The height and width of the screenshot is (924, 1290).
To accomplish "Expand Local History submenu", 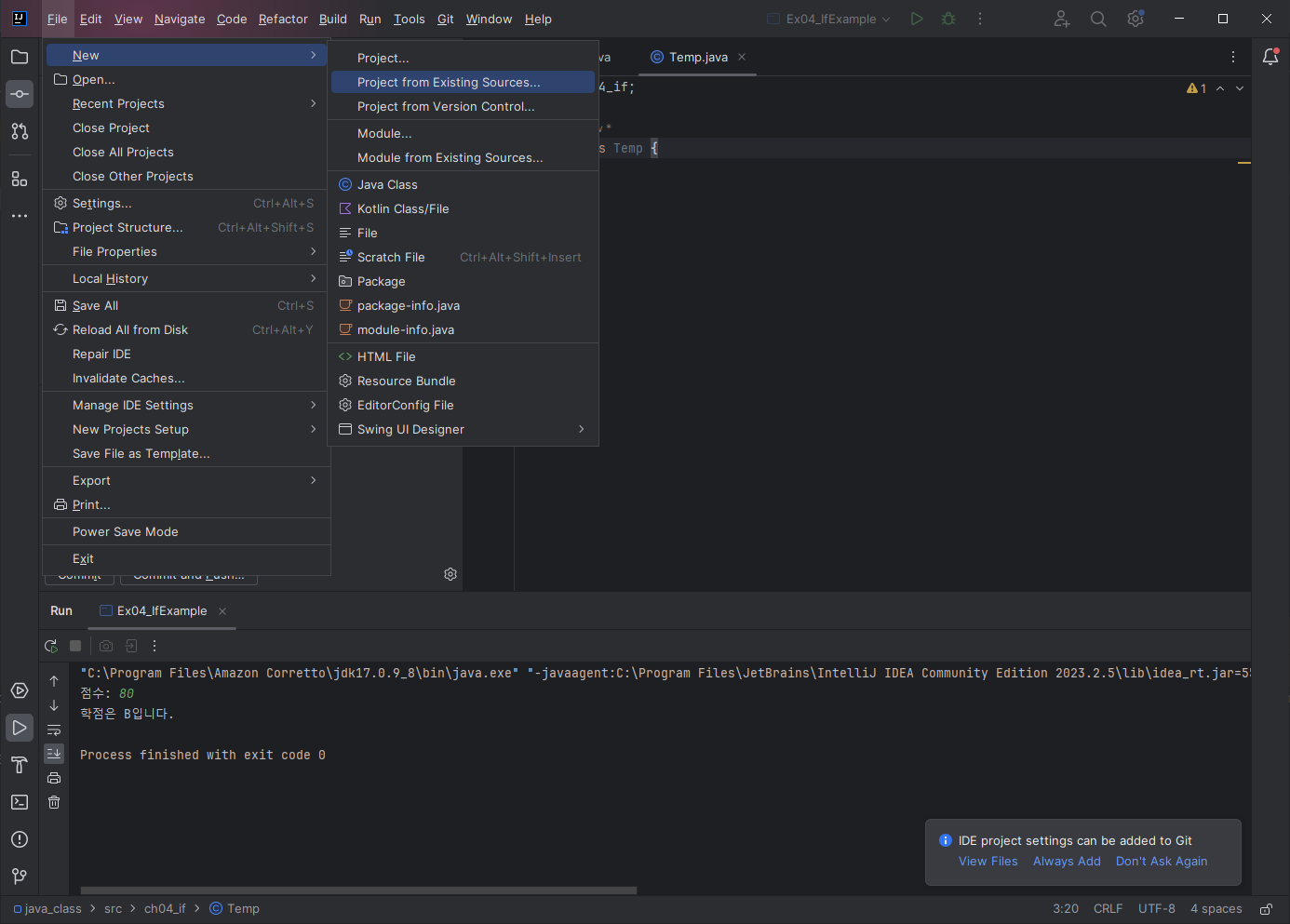I will coord(186,279).
